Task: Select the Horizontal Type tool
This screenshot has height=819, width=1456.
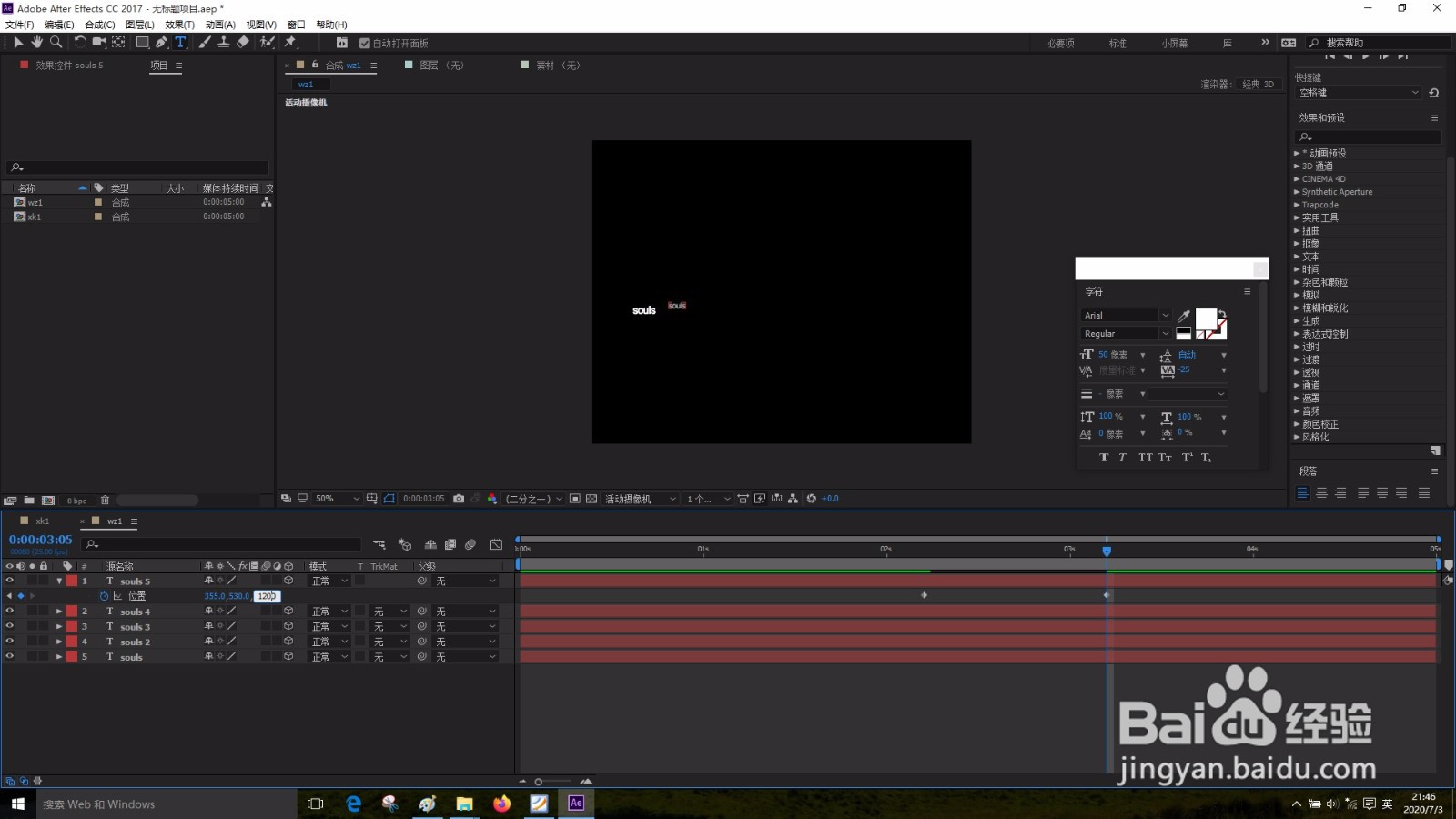Action: point(180,42)
